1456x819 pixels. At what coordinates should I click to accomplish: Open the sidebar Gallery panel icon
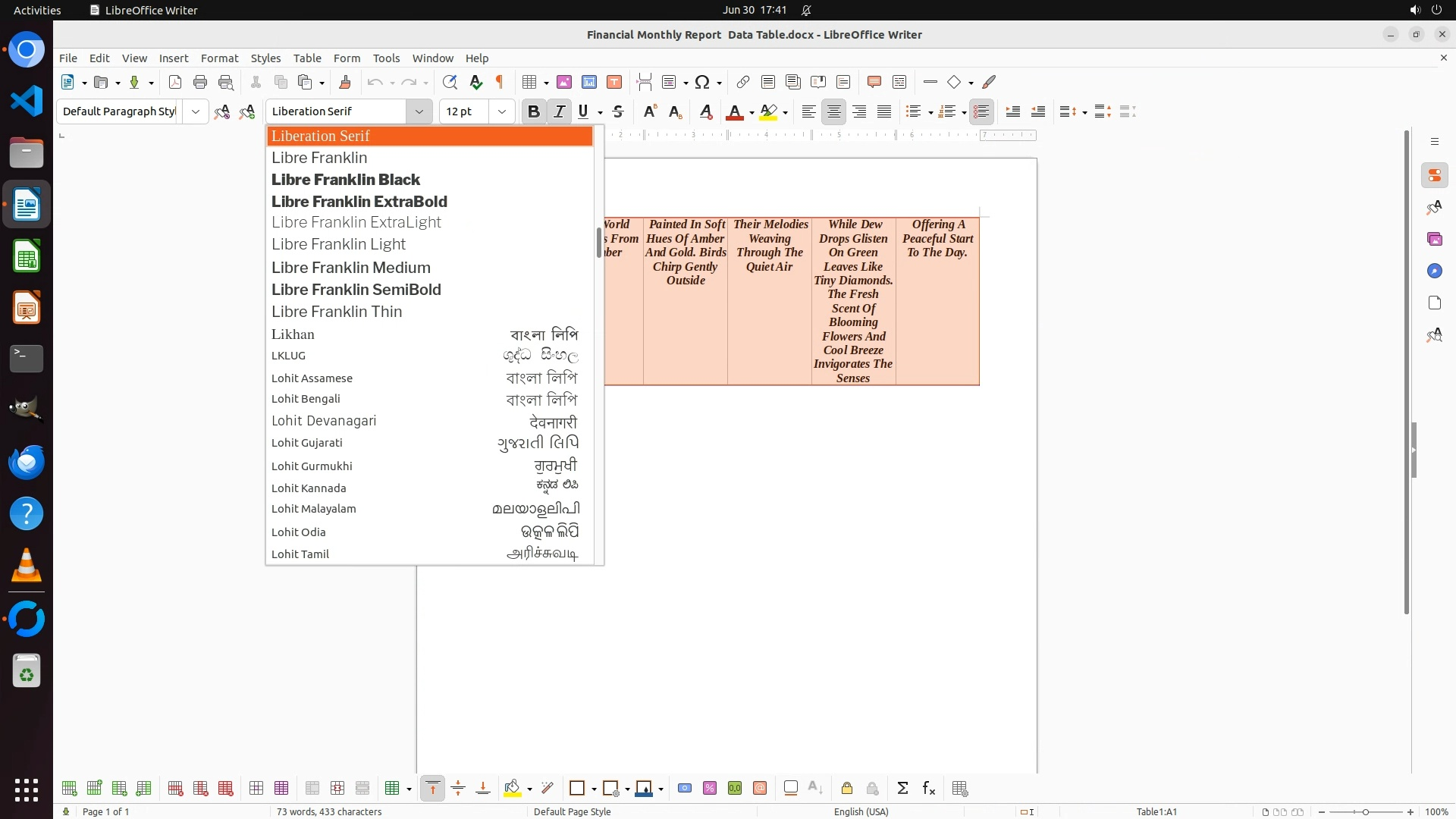pos(1434,239)
